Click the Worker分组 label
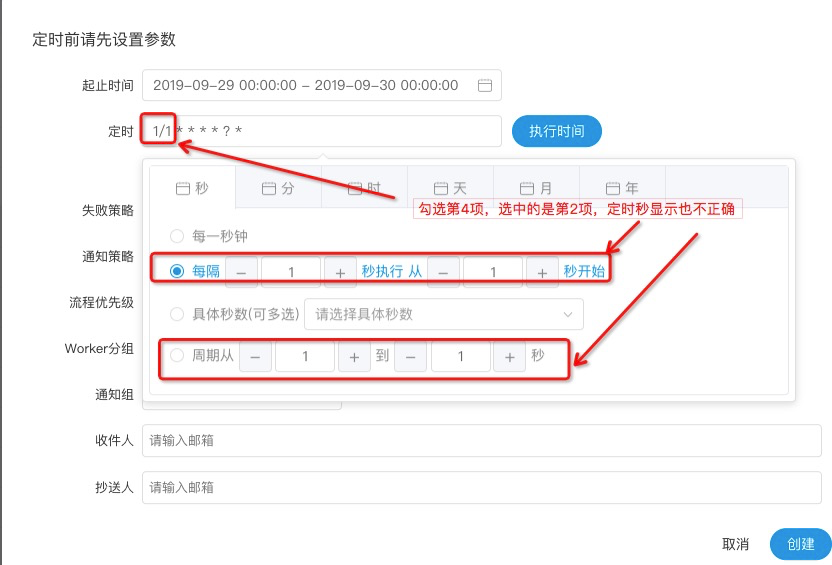Screen dimensions: 832x565 (x=99, y=349)
